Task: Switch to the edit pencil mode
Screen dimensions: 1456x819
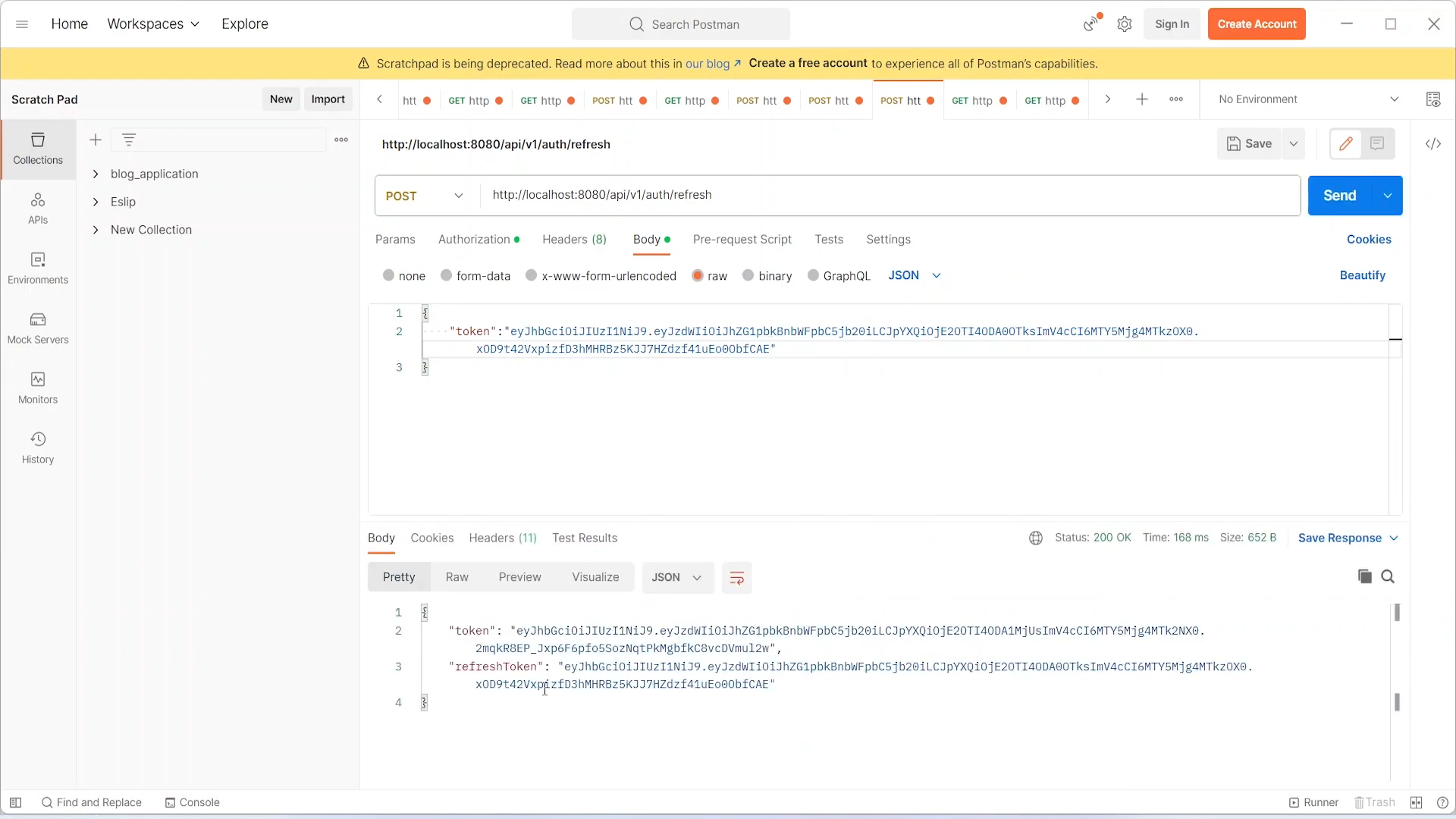Action: [x=1346, y=143]
